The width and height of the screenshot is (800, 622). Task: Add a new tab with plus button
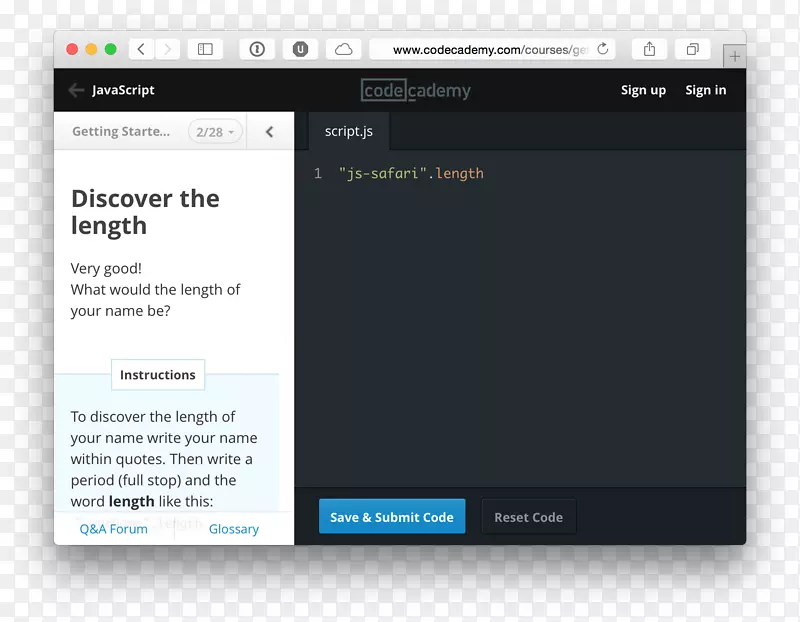point(734,57)
